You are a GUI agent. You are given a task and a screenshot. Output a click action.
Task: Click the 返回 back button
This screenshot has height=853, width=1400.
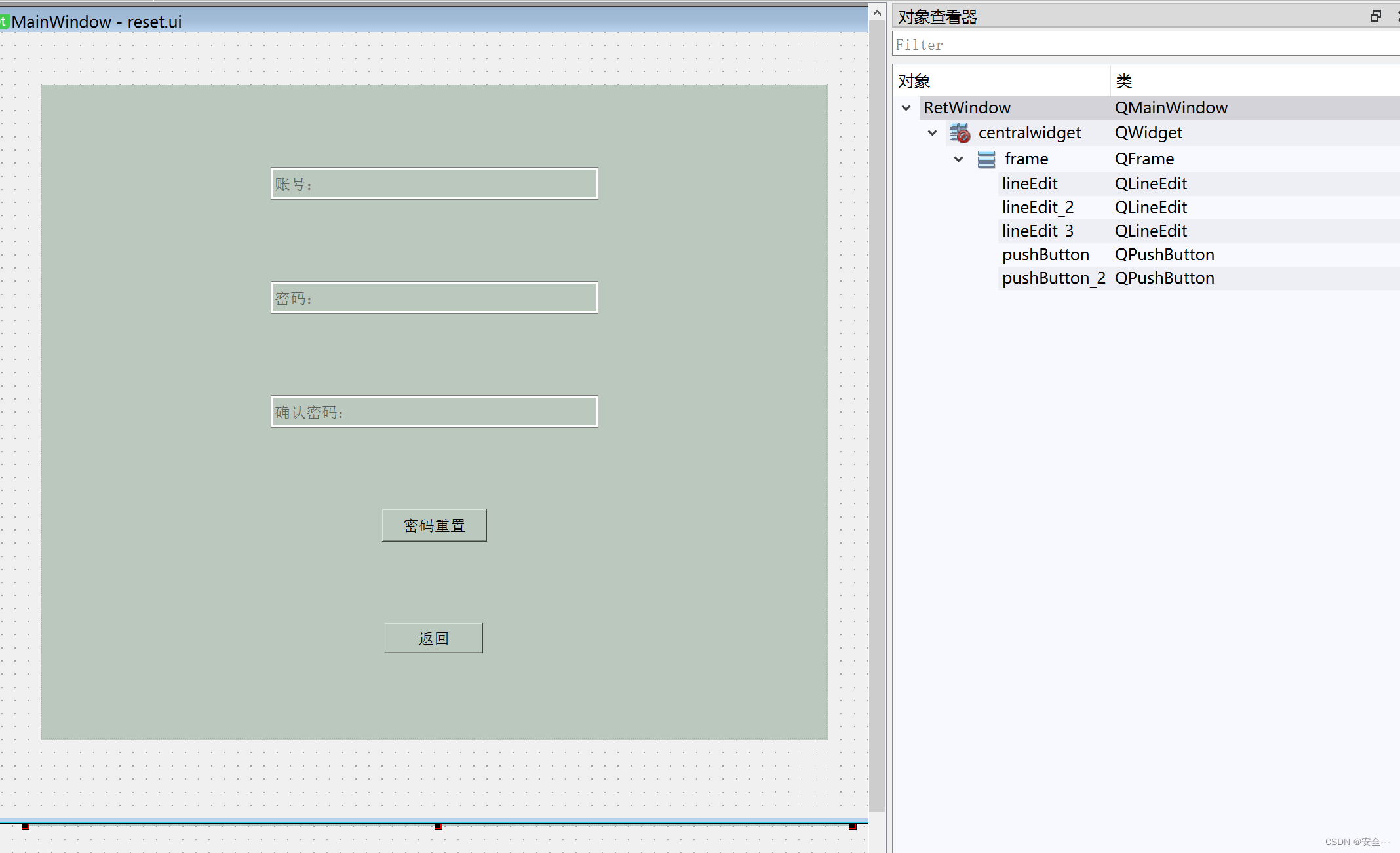point(433,638)
